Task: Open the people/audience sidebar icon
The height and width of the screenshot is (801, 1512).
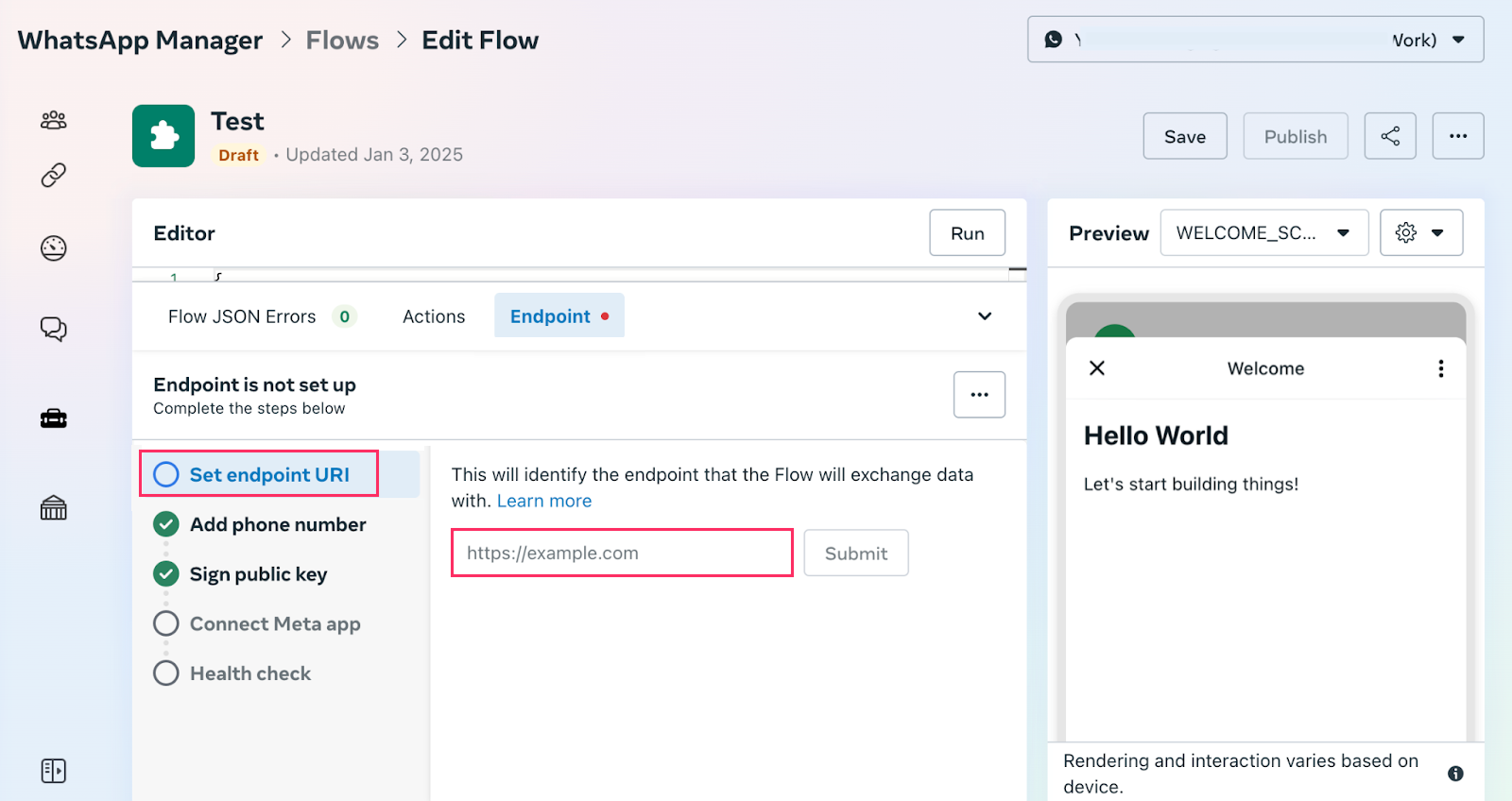Action: tap(54, 120)
